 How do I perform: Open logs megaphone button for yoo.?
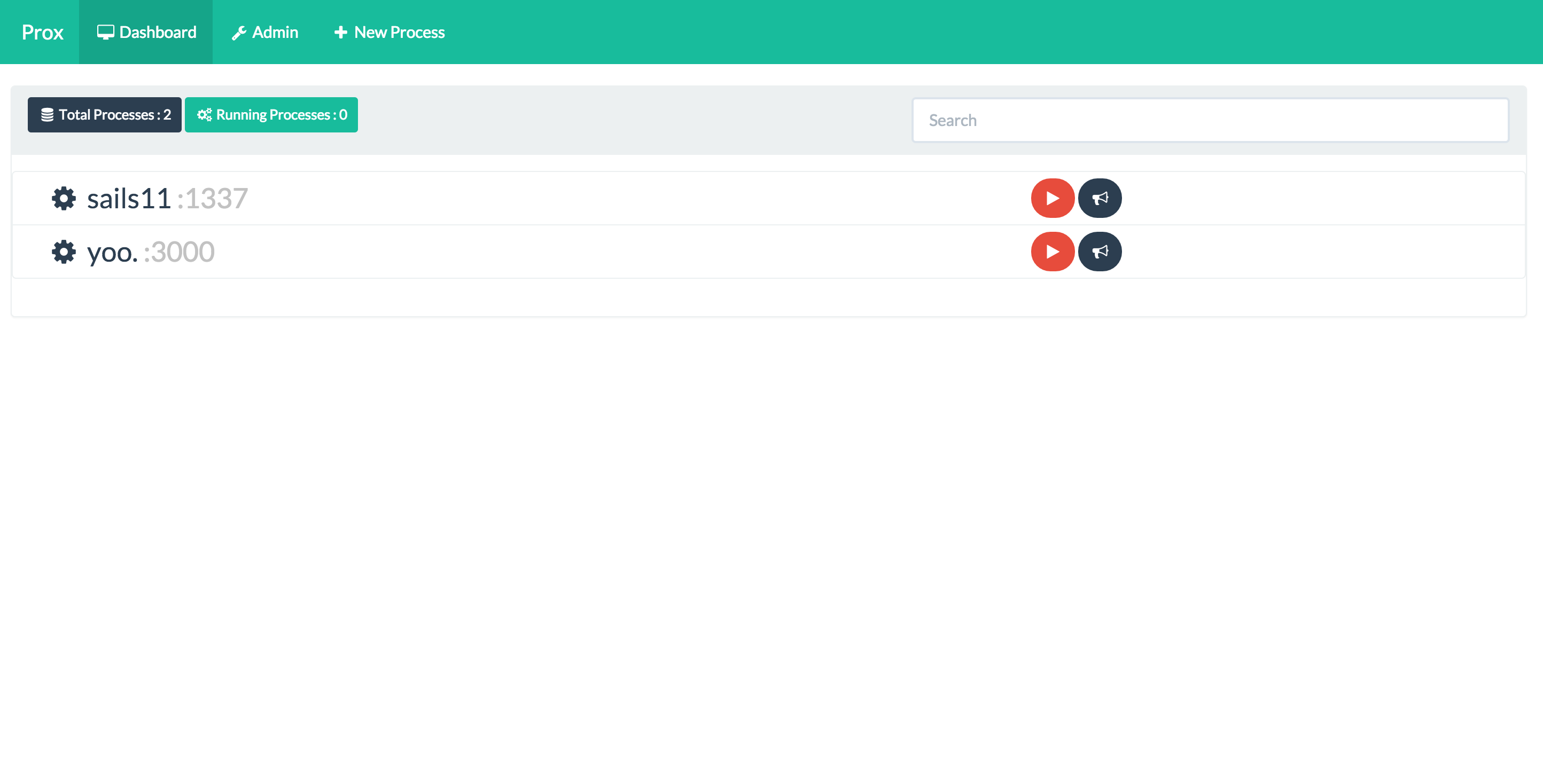[x=1099, y=252]
